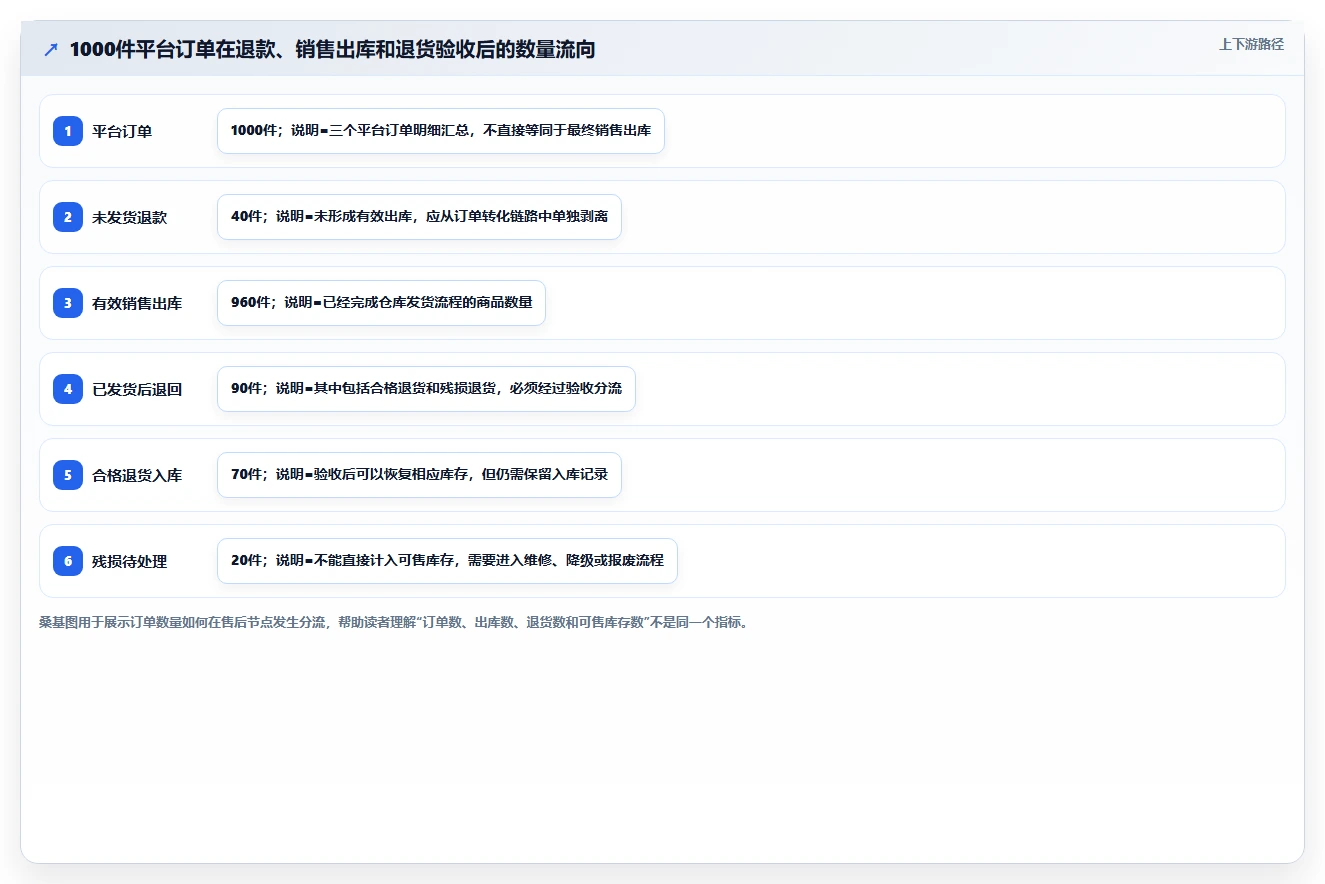Click step number 5 badge for 合格退货入库
Image resolution: width=1325 pixels, height=884 pixels.
point(68,475)
